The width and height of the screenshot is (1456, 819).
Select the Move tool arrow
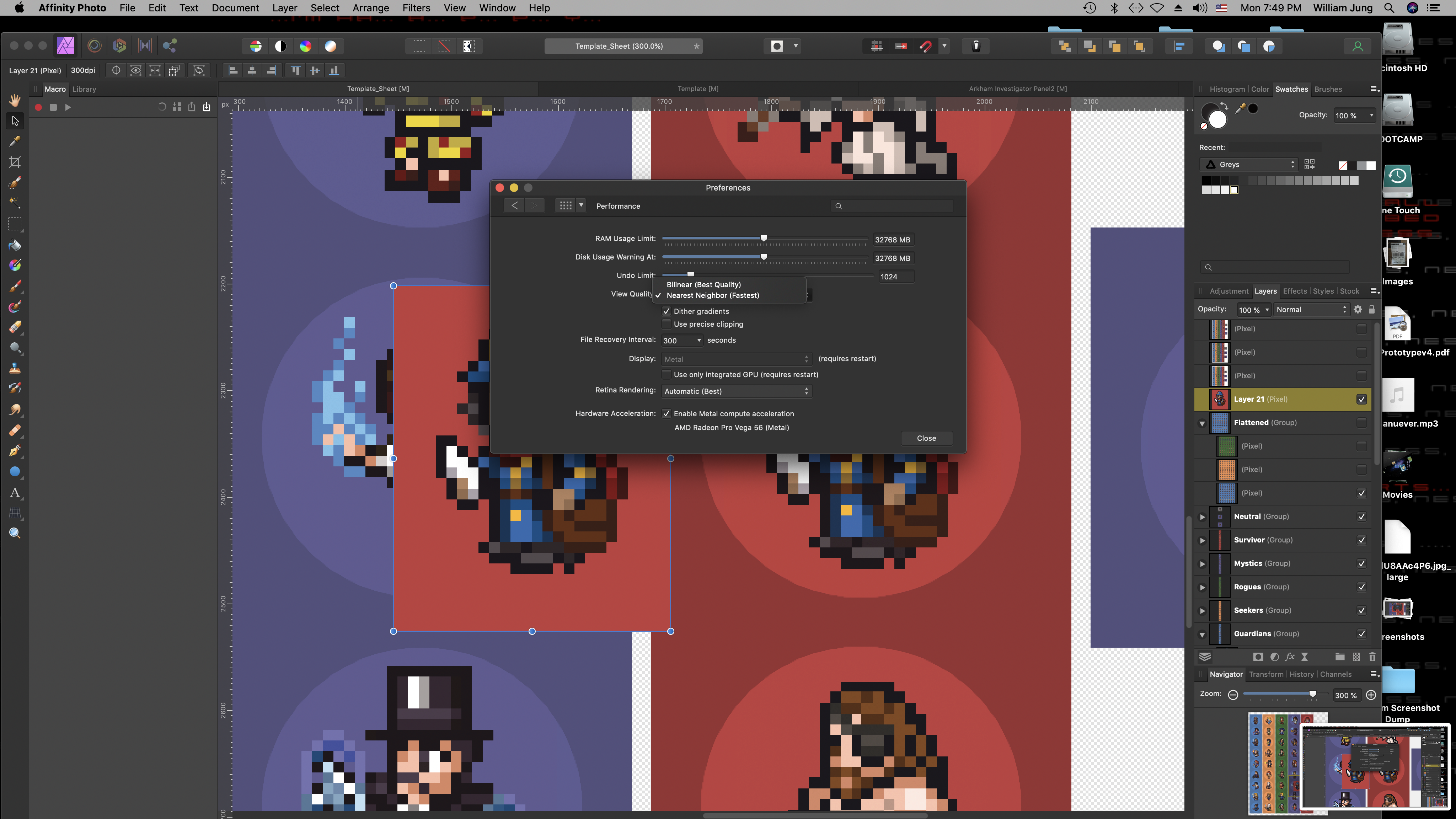(x=15, y=121)
